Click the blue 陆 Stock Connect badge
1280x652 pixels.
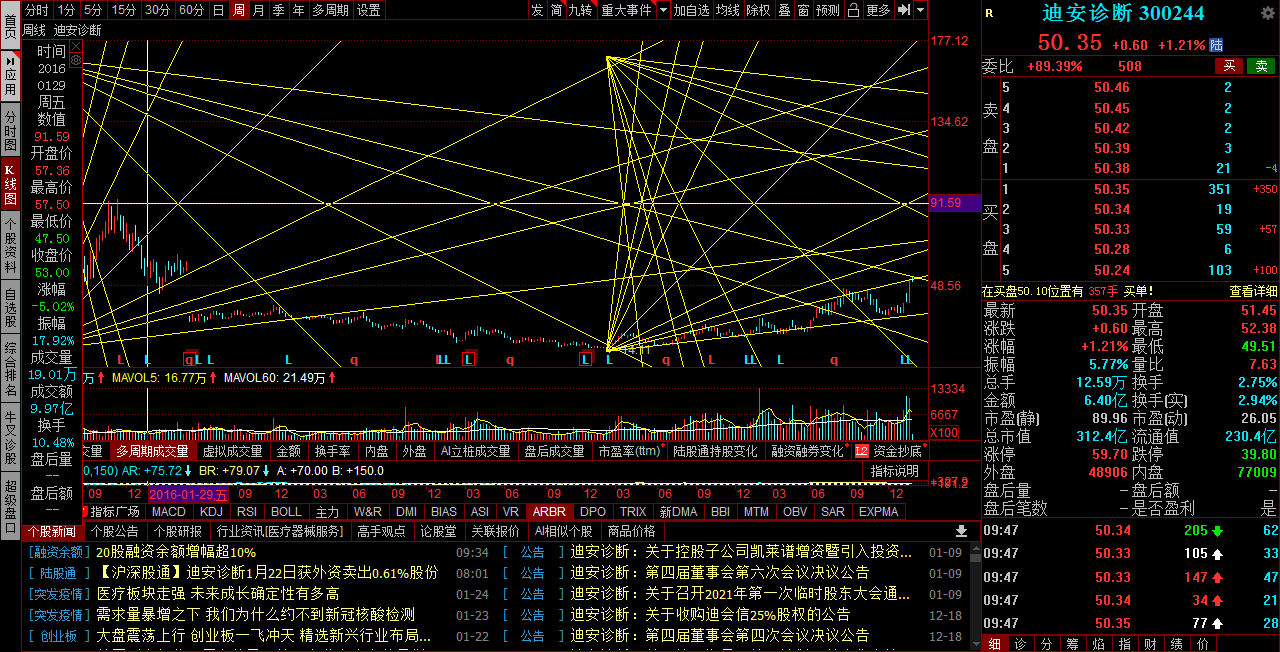tap(1216, 46)
